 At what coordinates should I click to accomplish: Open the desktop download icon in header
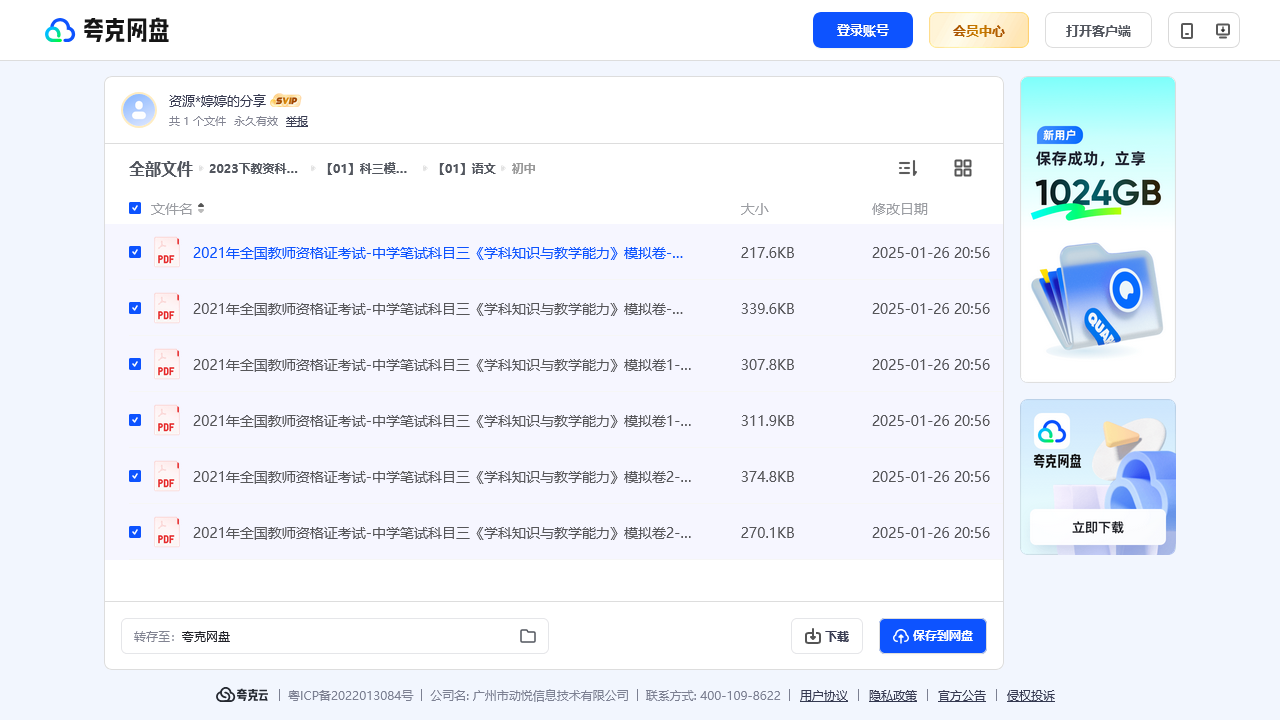[1222, 30]
